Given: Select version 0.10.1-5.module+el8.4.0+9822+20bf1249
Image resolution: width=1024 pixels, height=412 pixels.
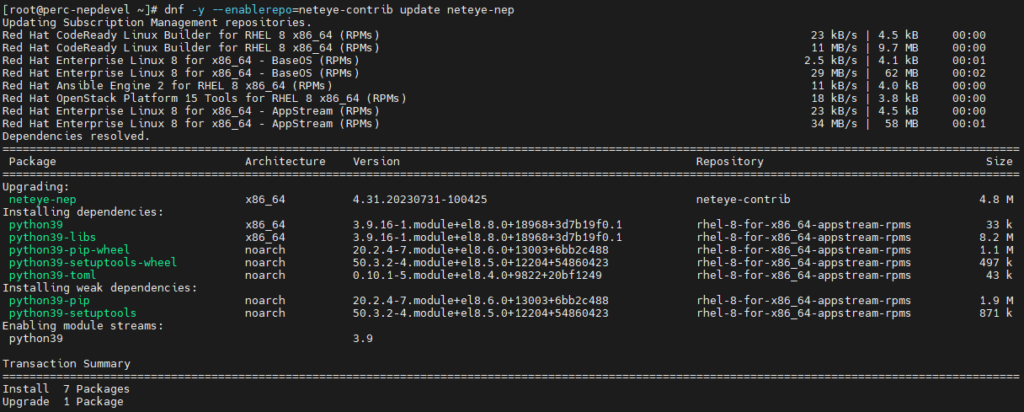Looking at the screenshot, I should 477,276.
